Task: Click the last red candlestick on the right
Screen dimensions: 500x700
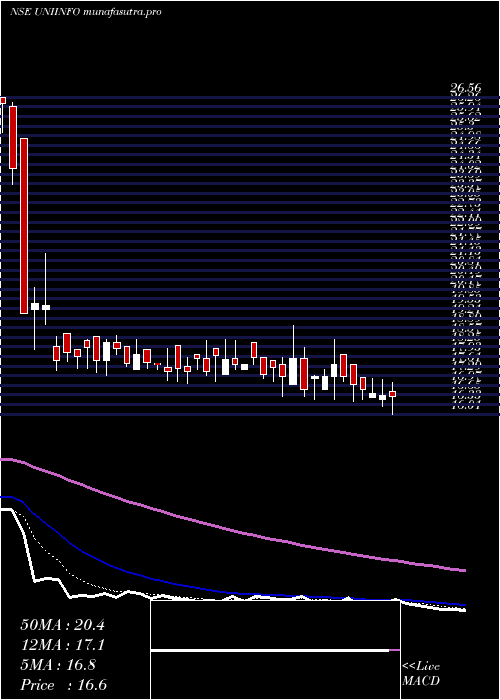Action: pos(392,394)
